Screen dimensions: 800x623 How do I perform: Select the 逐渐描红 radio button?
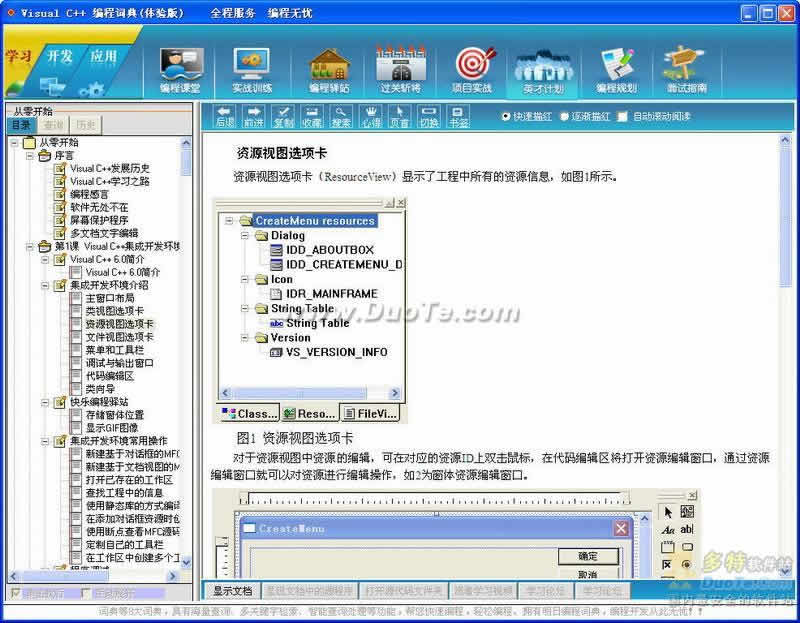[x=564, y=116]
